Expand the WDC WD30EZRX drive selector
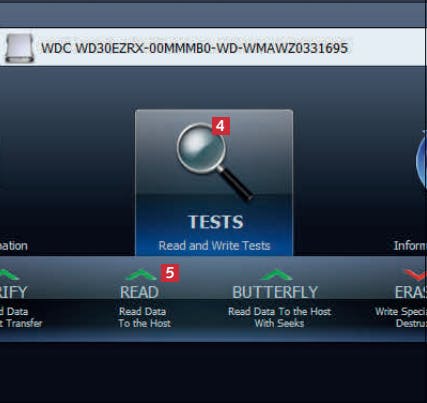 tap(212, 47)
